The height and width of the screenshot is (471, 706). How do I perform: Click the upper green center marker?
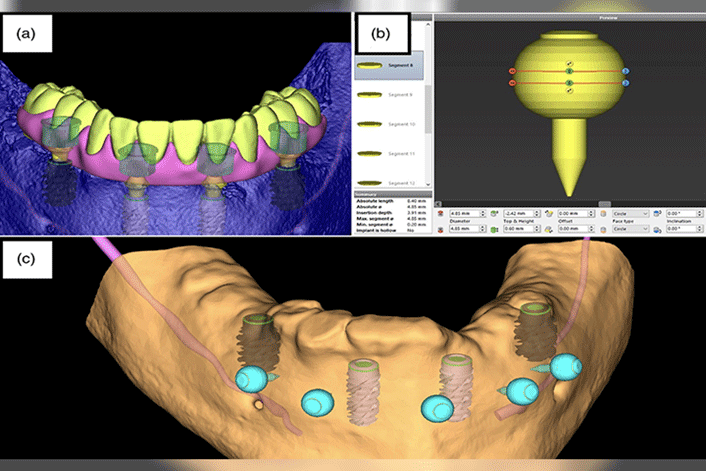[568, 73]
